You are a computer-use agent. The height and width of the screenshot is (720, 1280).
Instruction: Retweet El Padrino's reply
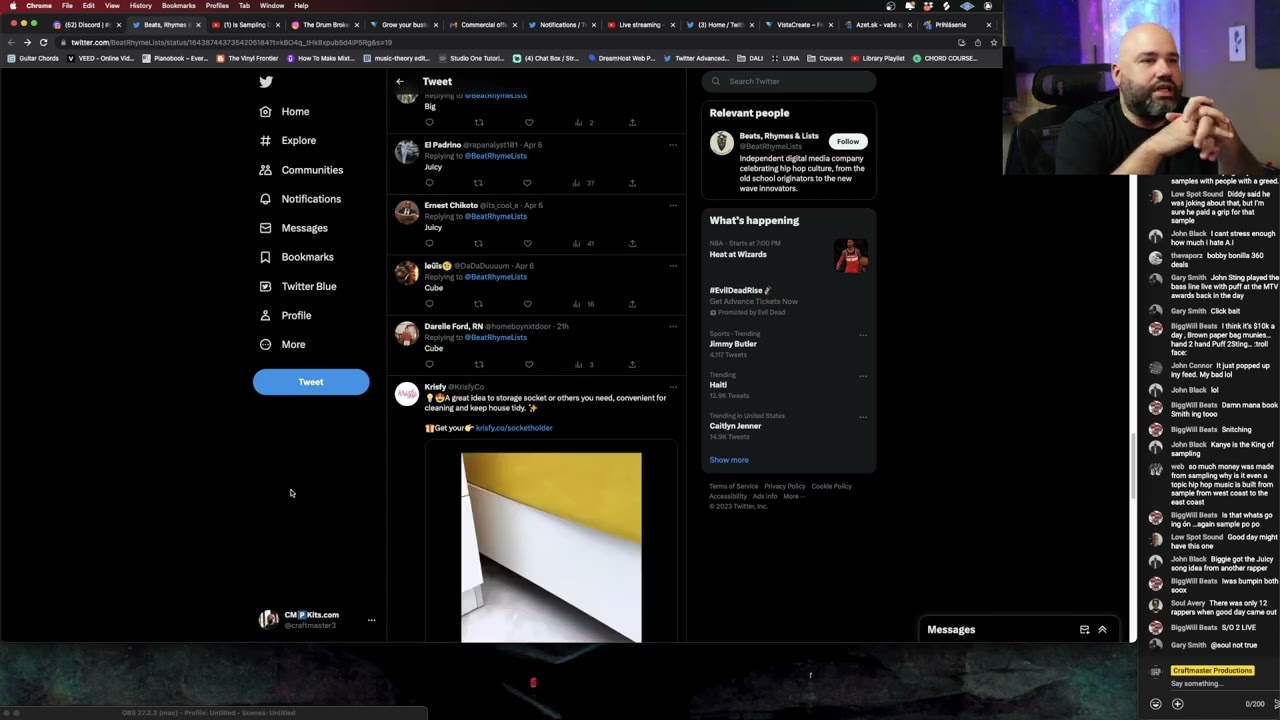[478, 183]
